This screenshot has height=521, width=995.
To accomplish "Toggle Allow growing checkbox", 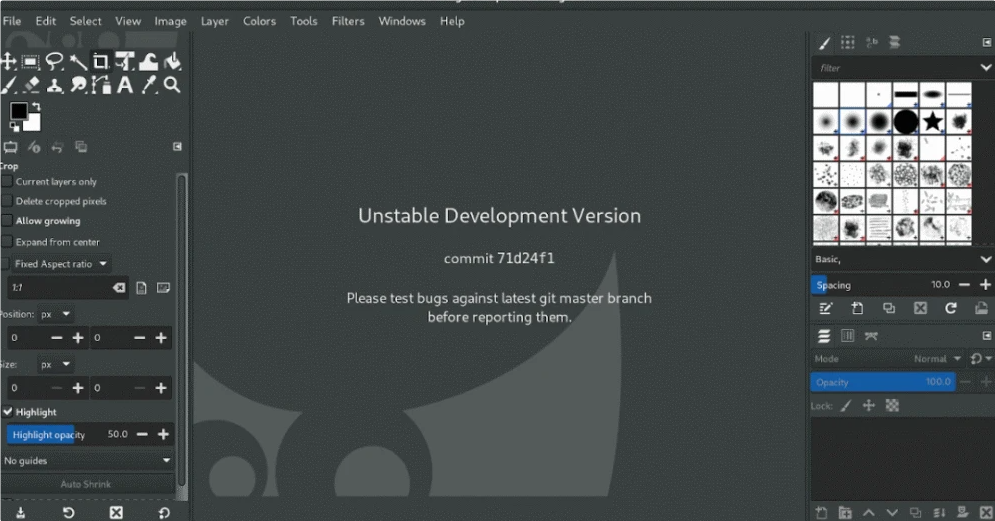I will click(7, 221).
